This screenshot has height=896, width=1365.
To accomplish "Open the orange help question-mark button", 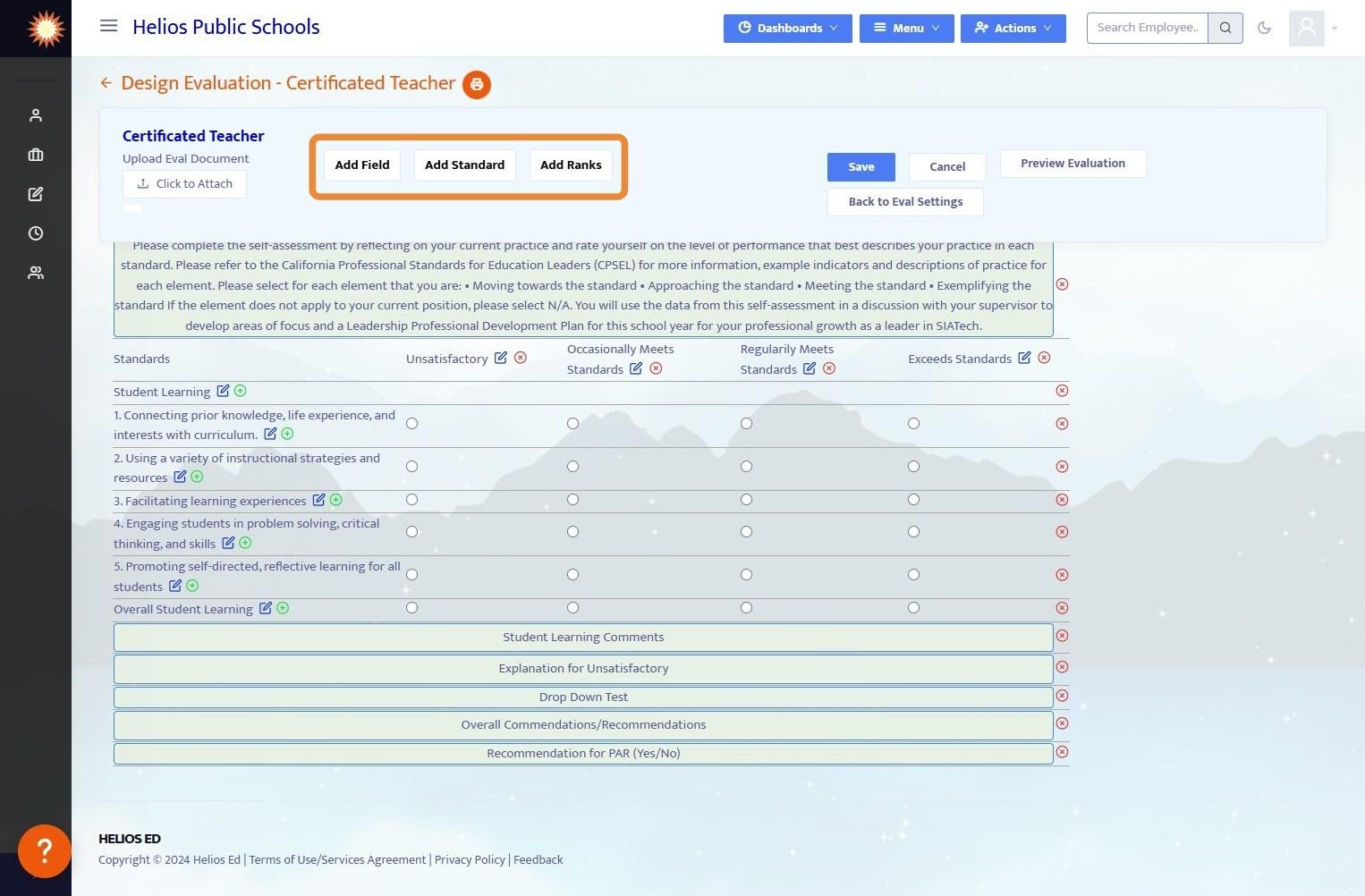I will point(45,850).
